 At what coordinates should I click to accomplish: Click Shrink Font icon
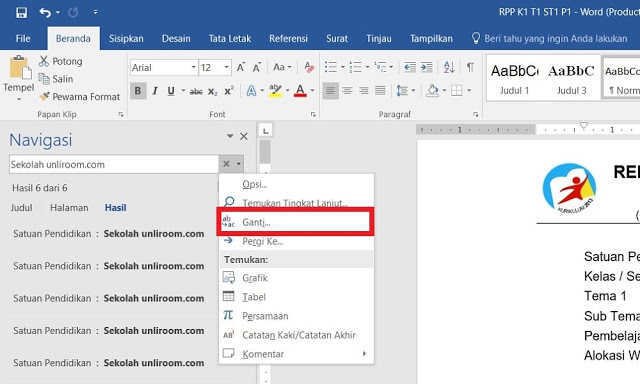[x=257, y=67]
